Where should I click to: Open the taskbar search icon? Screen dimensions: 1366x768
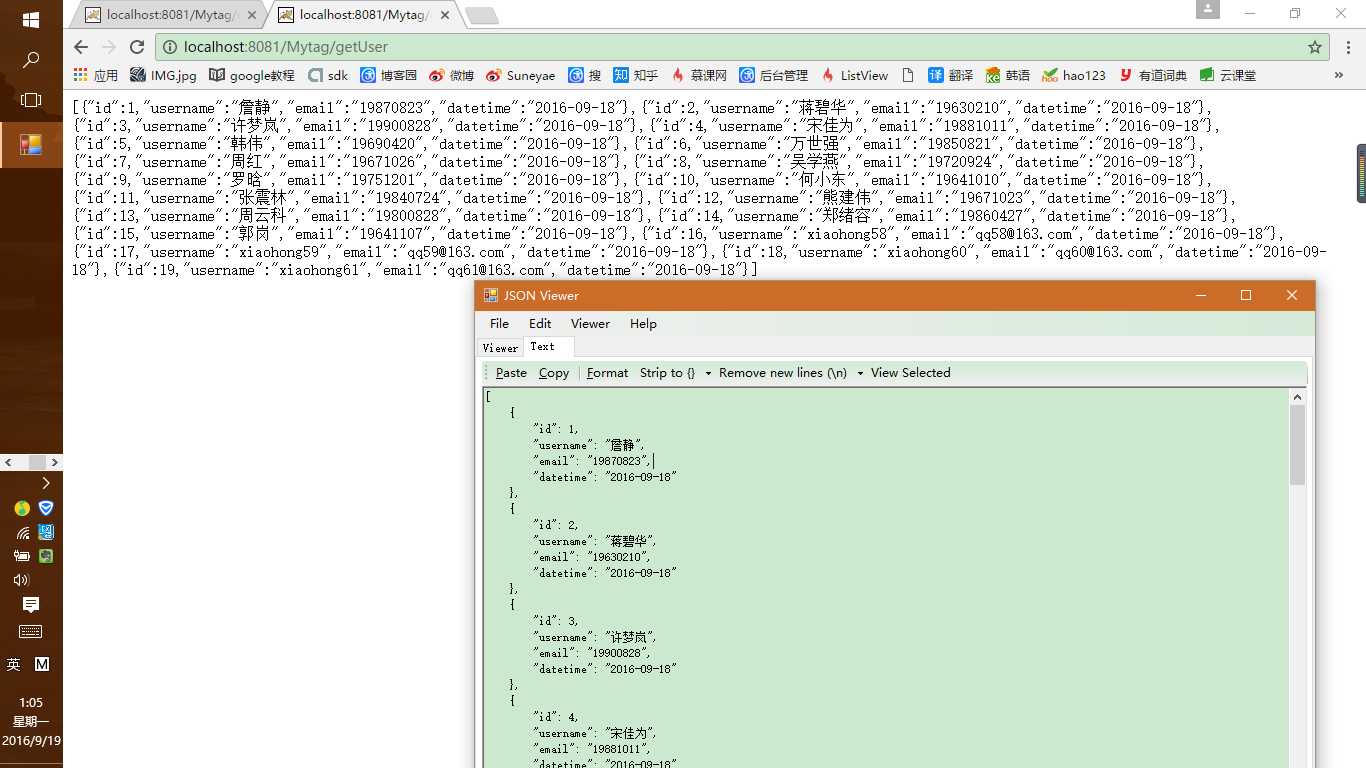(x=31, y=60)
